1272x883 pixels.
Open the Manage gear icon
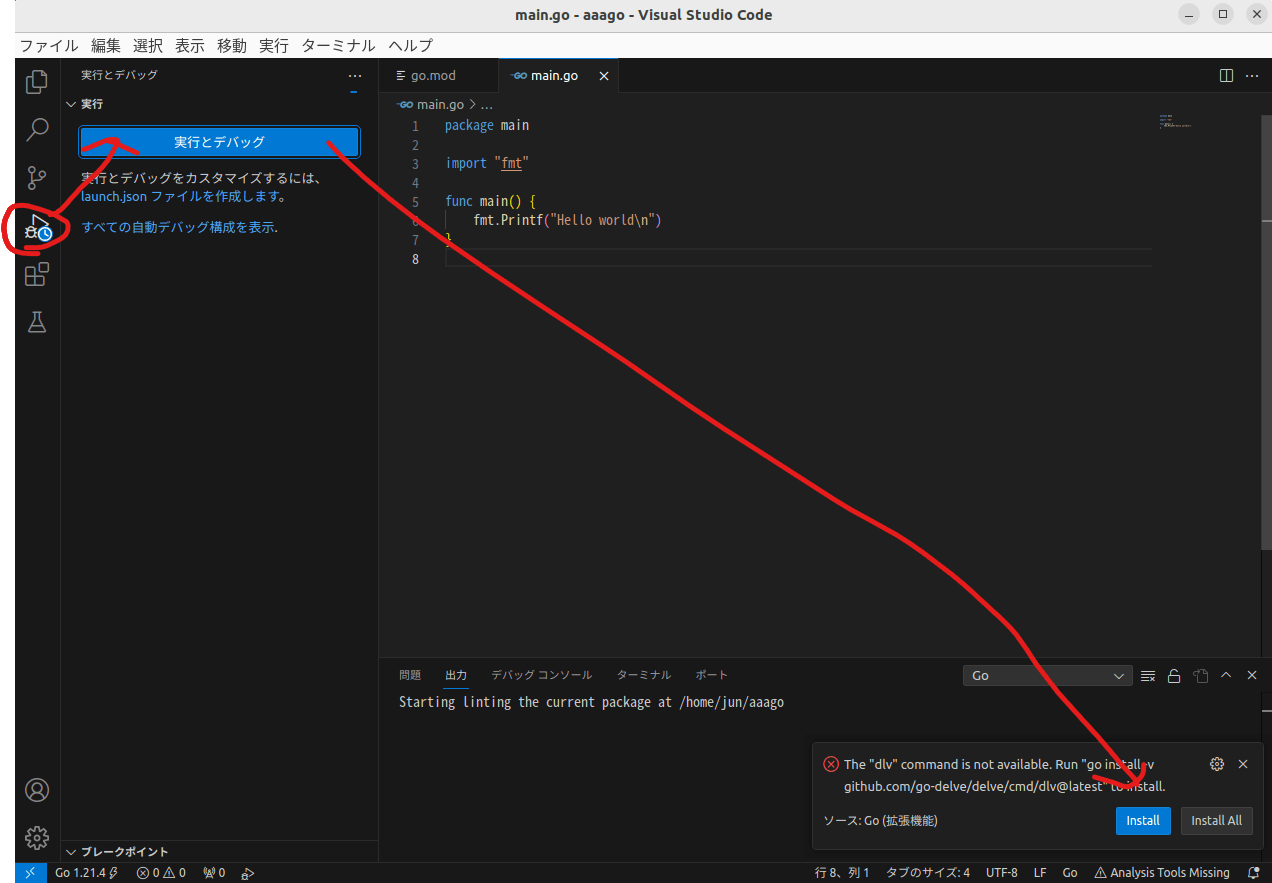[x=37, y=837]
